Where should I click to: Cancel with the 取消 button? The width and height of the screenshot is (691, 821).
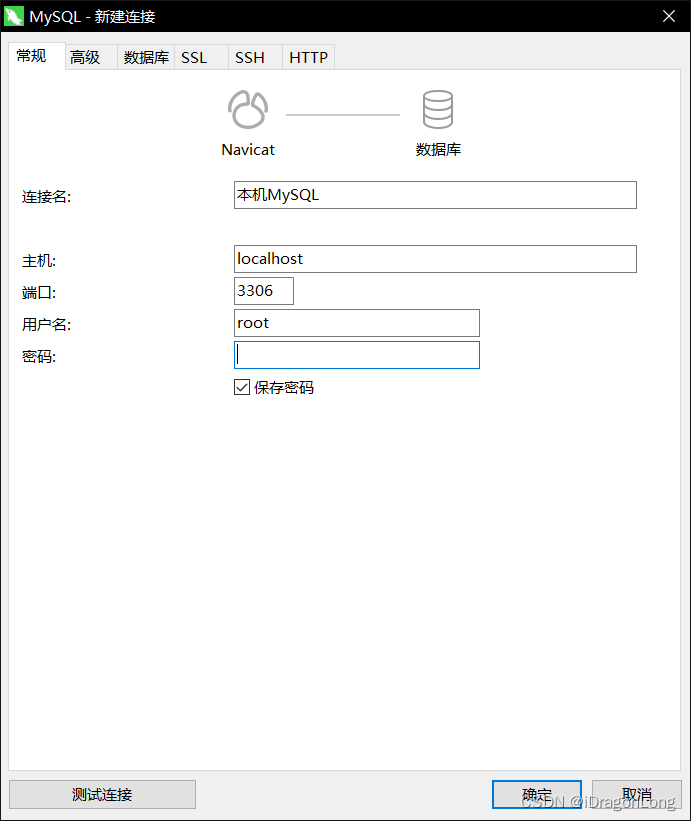click(x=637, y=794)
